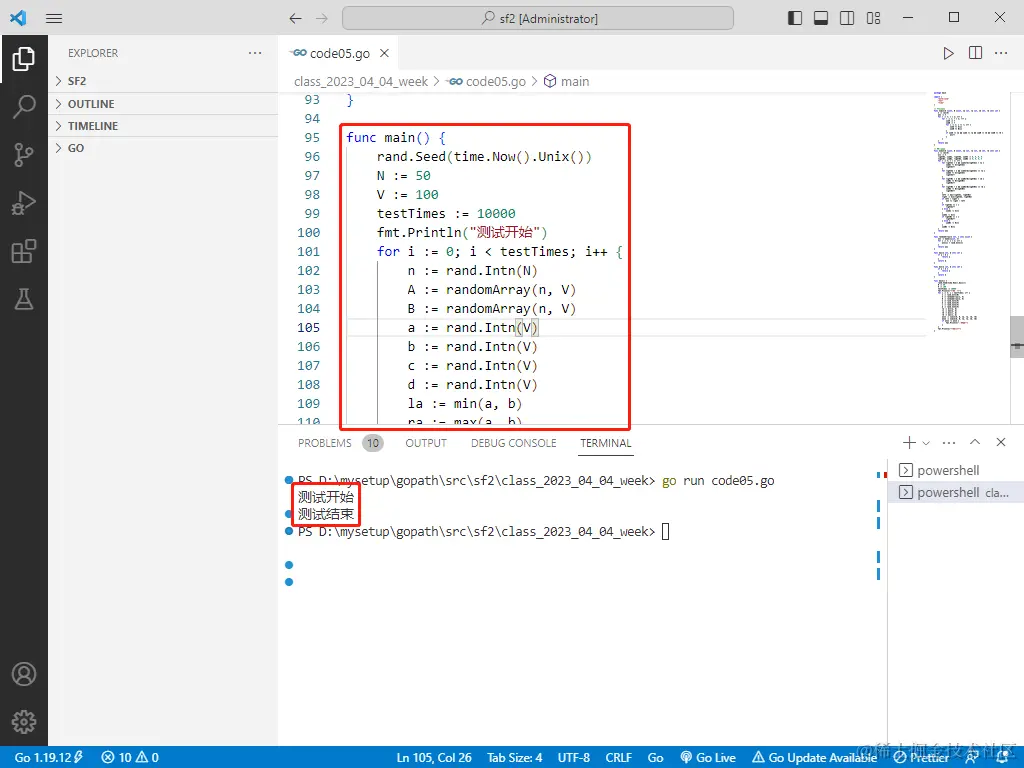Image resolution: width=1024 pixels, height=768 pixels.
Task: Click Prettier in status bar
Action: tap(921, 758)
